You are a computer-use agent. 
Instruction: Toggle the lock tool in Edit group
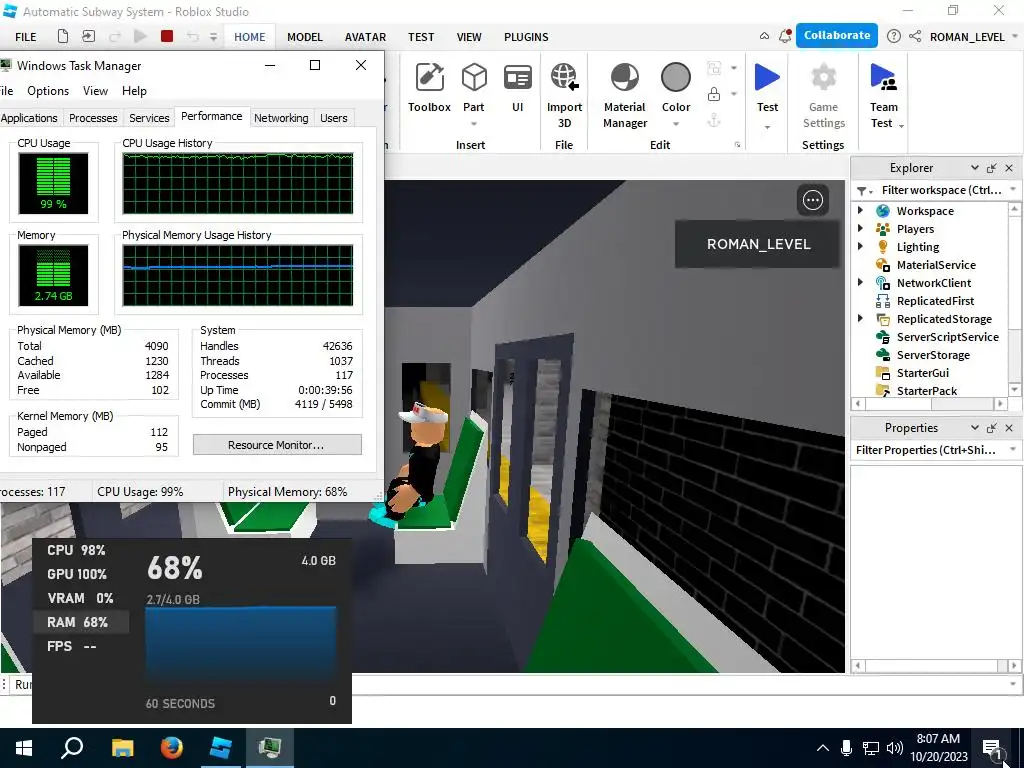pyautogui.click(x=714, y=95)
